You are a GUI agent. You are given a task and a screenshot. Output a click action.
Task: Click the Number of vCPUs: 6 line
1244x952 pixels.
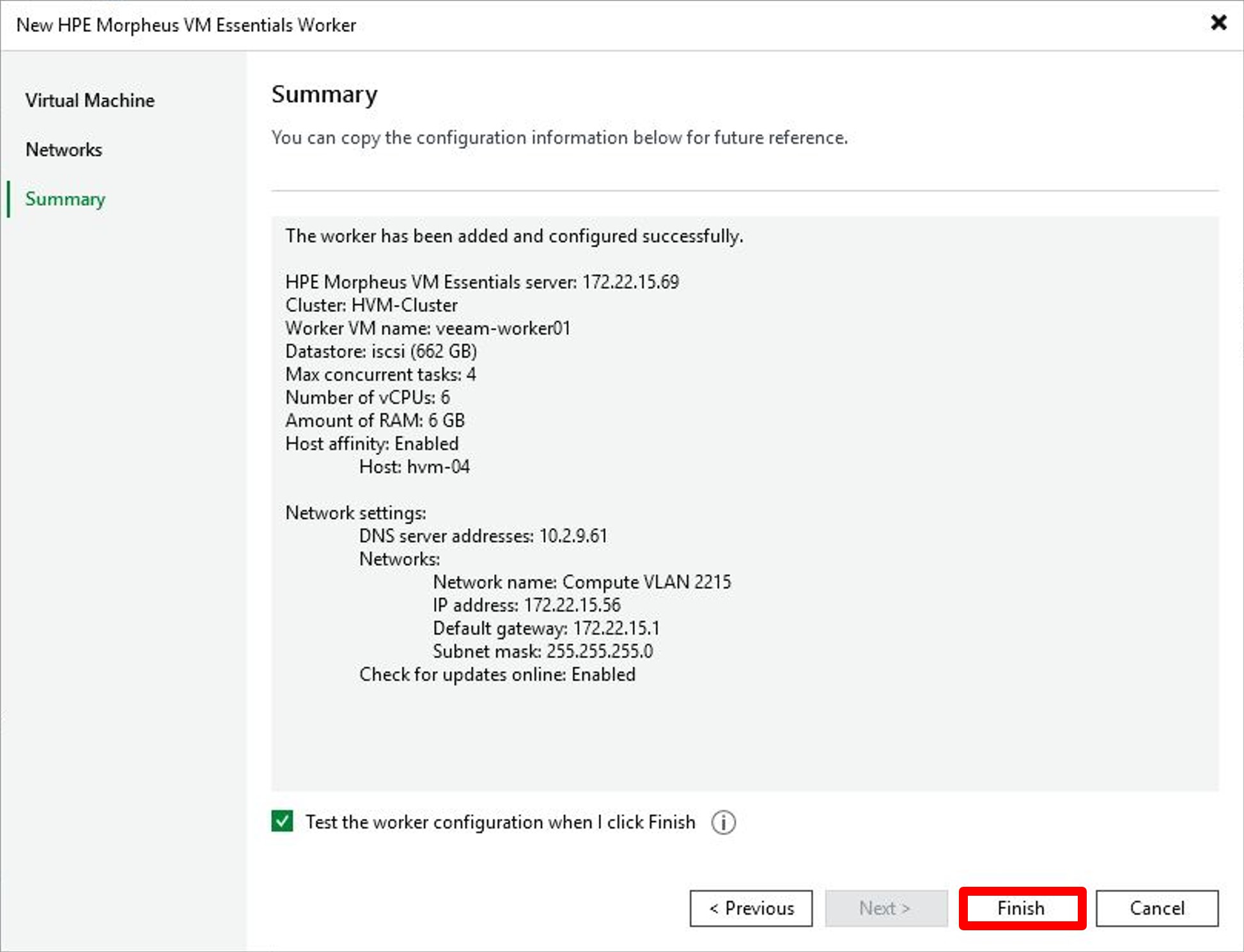pos(368,397)
